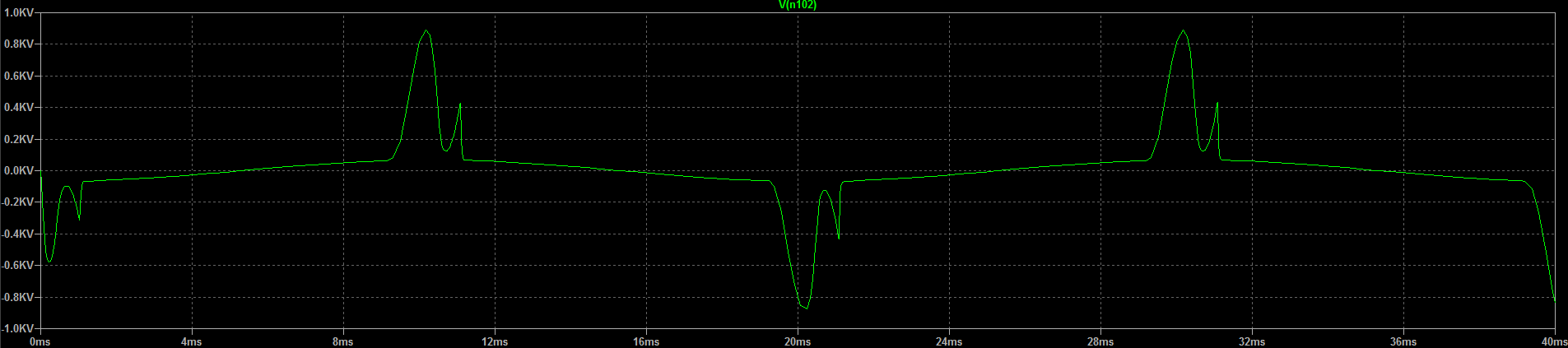
Task: Click the -0.8KV vertical axis label
Action: click(17, 298)
